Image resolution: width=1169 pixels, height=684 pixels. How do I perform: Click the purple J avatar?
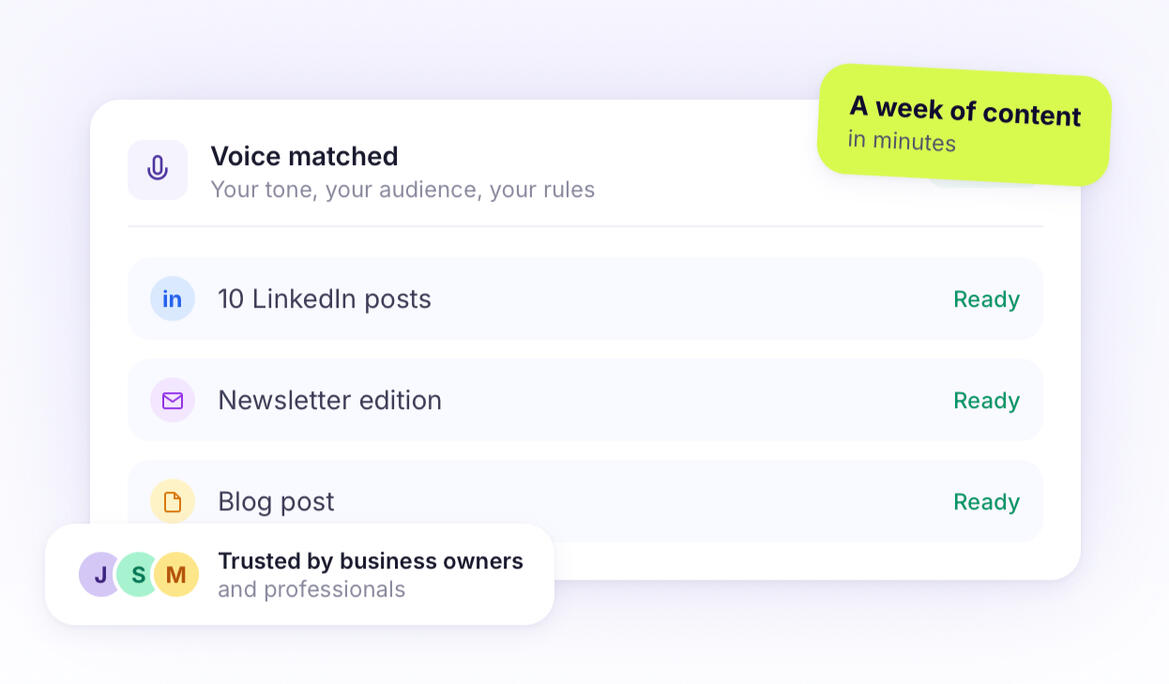100,575
